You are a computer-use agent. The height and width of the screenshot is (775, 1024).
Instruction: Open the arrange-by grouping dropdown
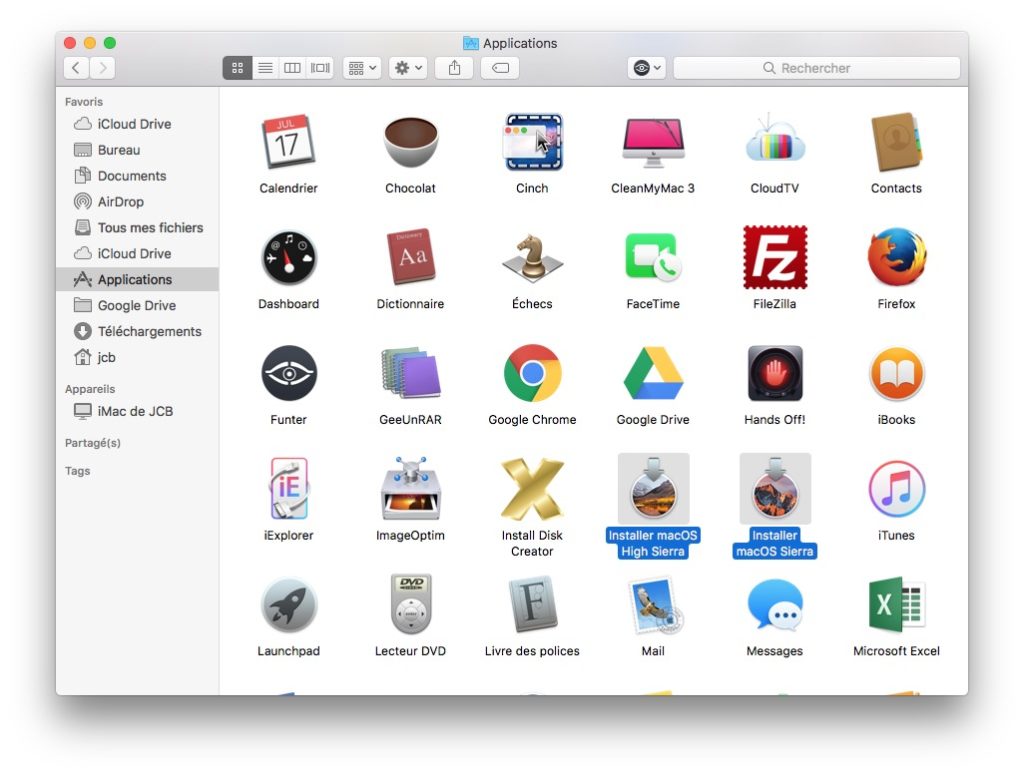[x=362, y=68]
